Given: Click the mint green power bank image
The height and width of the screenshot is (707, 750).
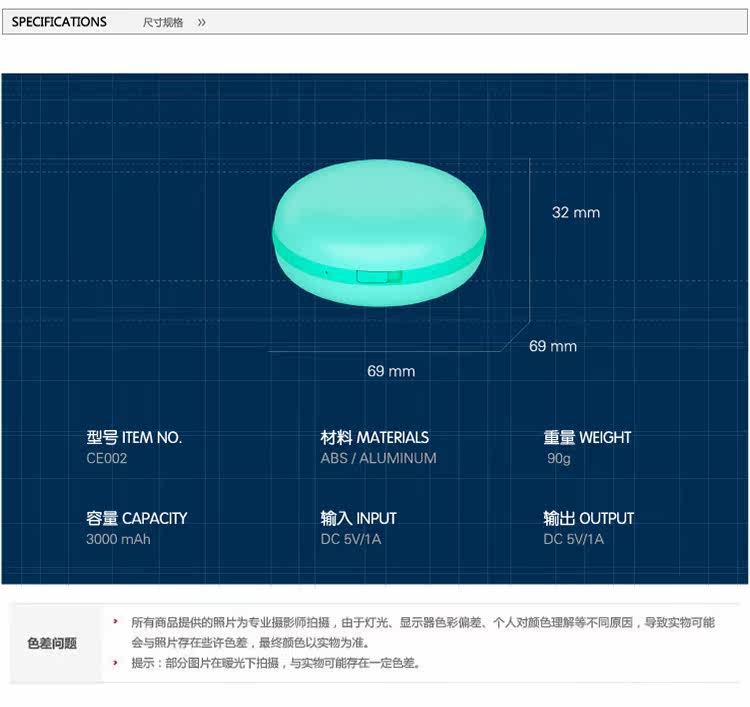Looking at the screenshot, I should 379,233.
